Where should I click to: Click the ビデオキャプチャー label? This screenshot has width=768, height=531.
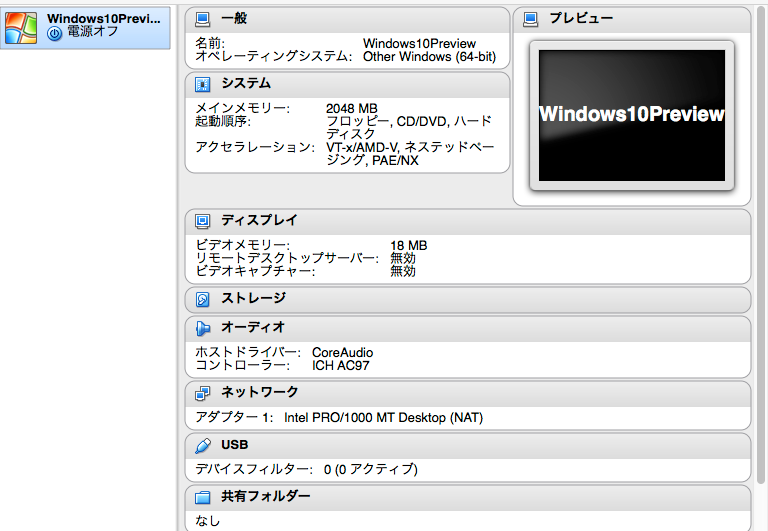tap(255, 271)
